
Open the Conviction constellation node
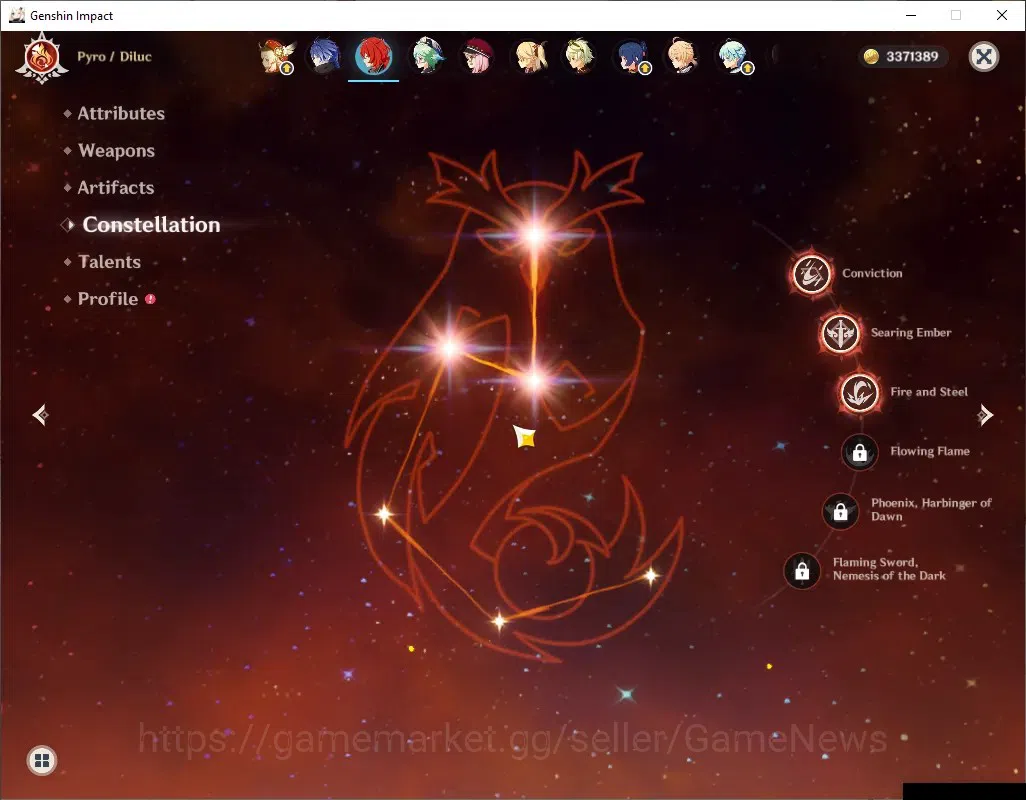(x=812, y=273)
